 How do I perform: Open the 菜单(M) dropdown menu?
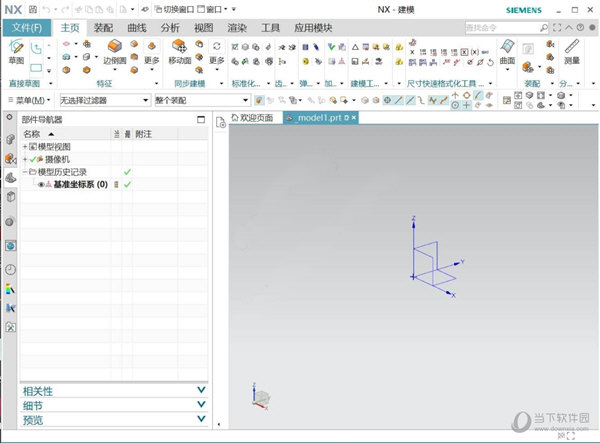pyautogui.click(x=29, y=100)
